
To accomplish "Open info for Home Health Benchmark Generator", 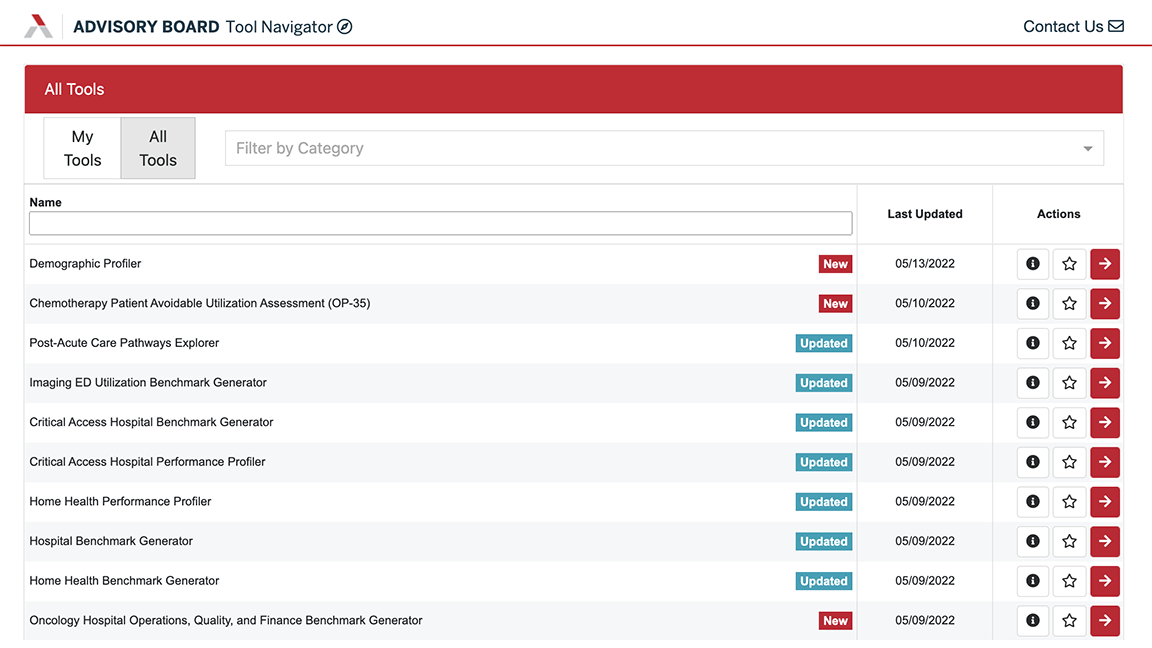I will (1032, 581).
